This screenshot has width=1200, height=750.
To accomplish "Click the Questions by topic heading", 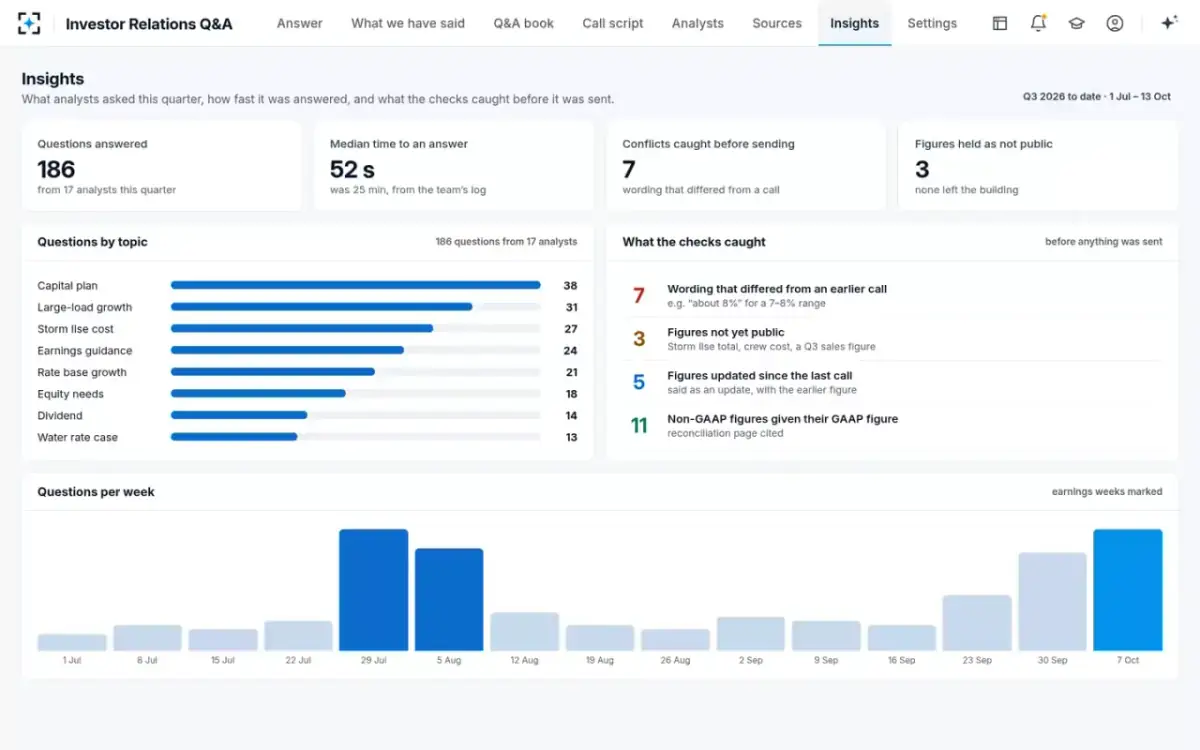I will tap(92, 242).
